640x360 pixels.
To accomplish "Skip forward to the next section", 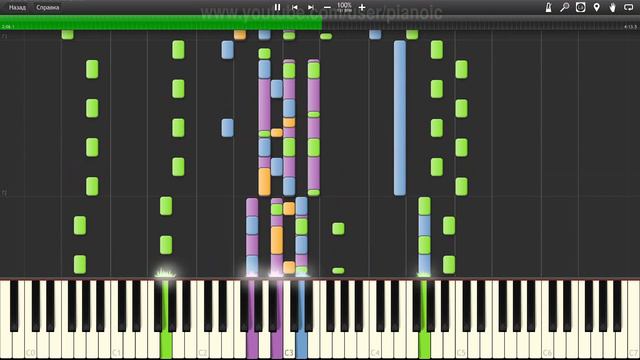I will (311, 7).
